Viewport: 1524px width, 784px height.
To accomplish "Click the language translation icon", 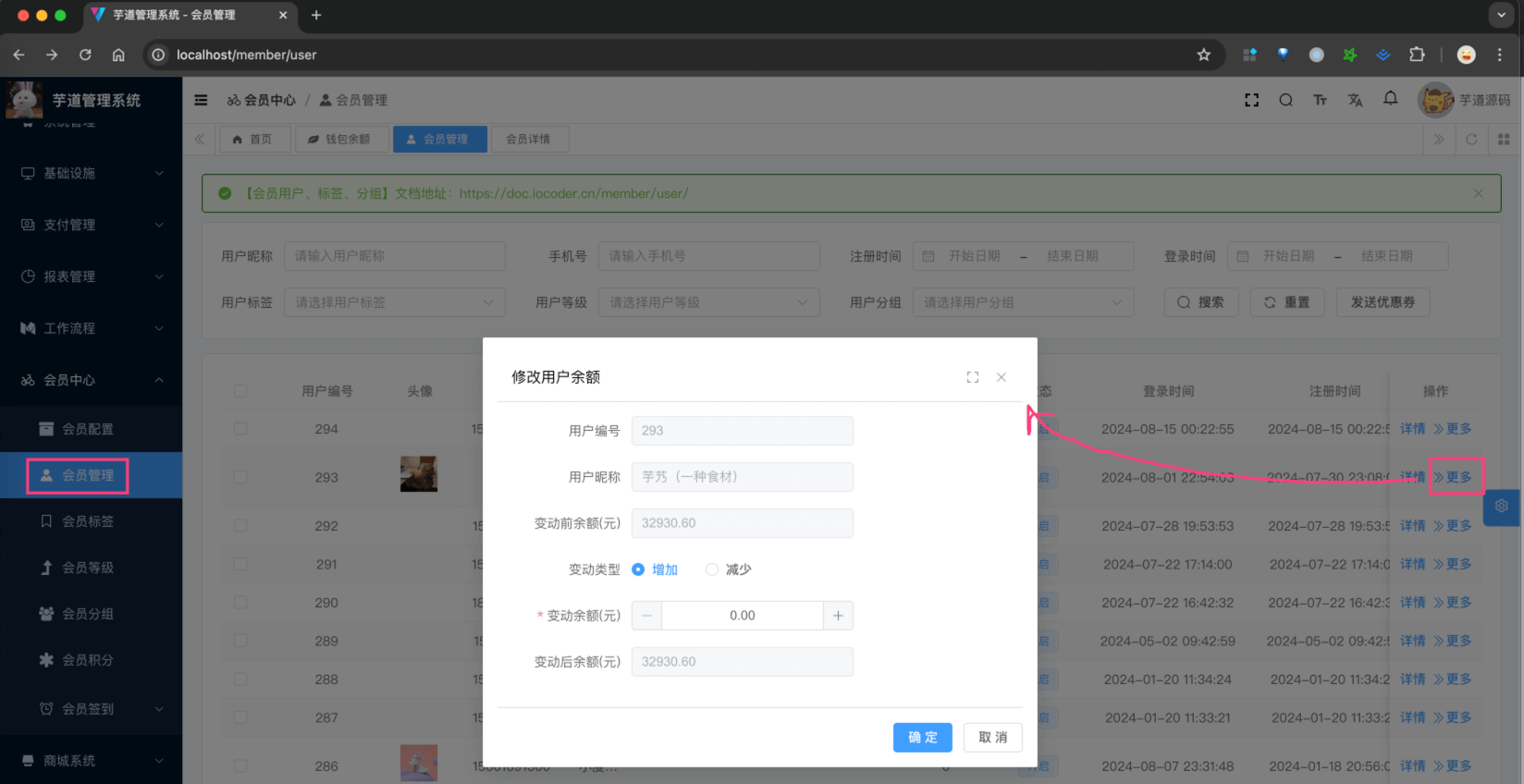I will [x=1355, y=100].
